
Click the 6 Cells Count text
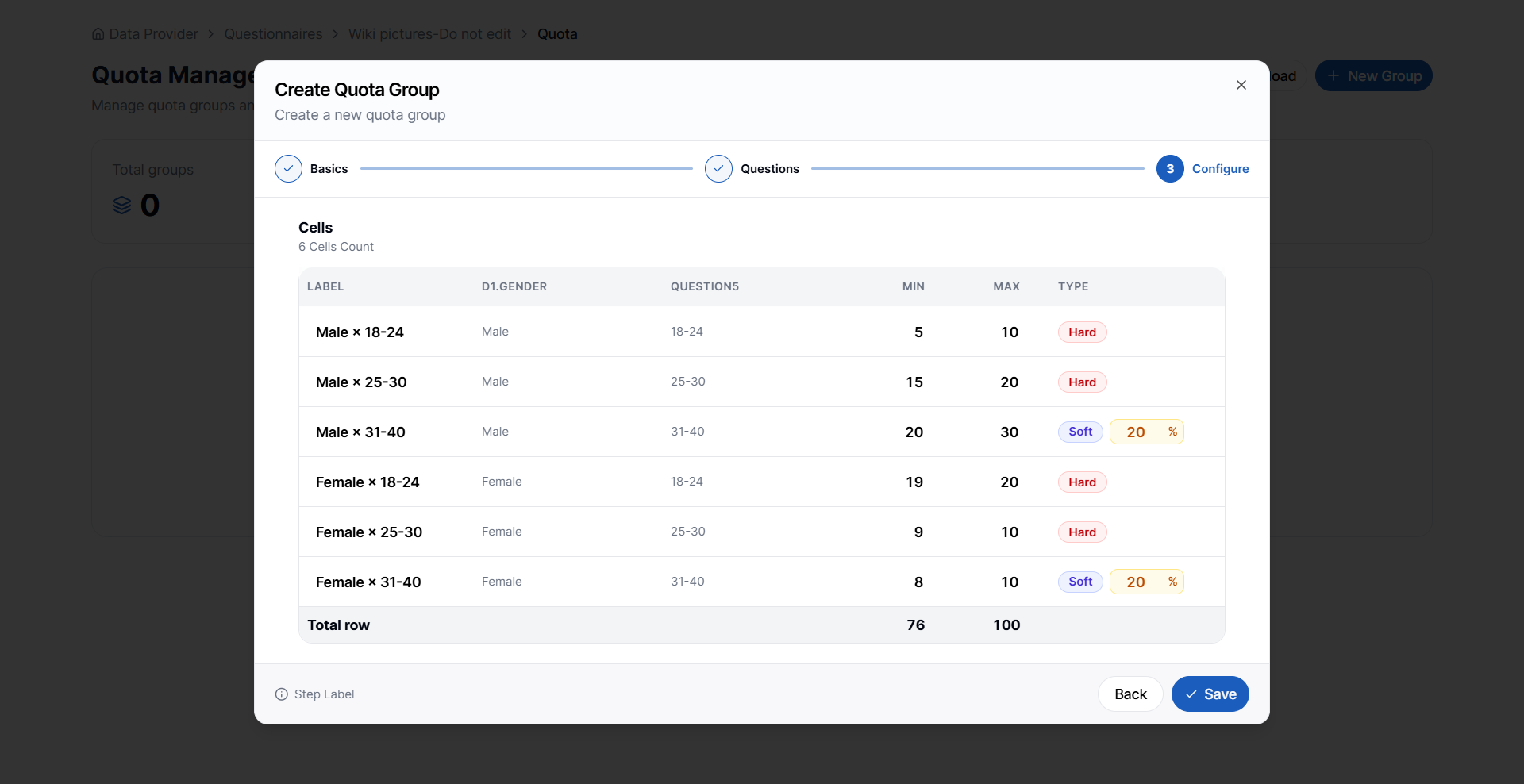(336, 247)
